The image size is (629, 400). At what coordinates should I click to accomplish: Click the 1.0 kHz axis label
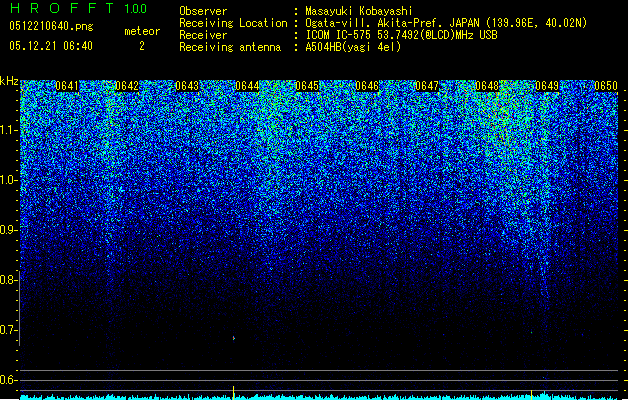[9, 180]
